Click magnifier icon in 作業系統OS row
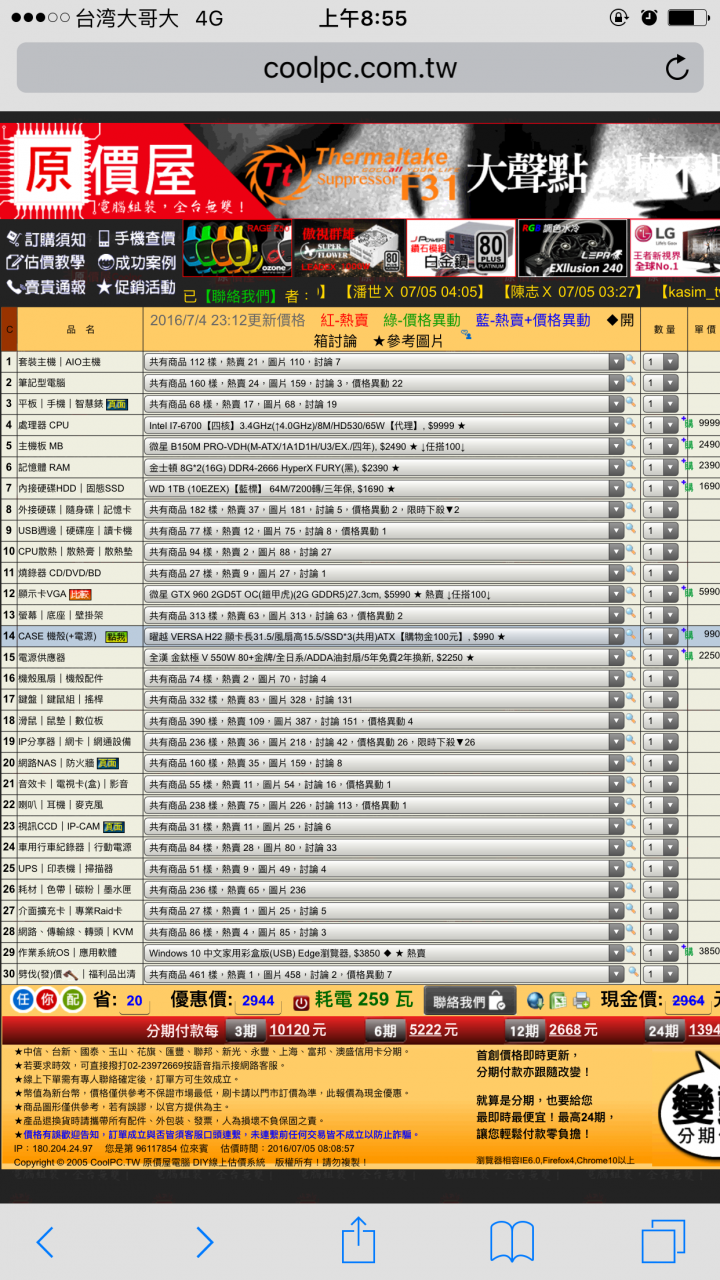 (631, 952)
